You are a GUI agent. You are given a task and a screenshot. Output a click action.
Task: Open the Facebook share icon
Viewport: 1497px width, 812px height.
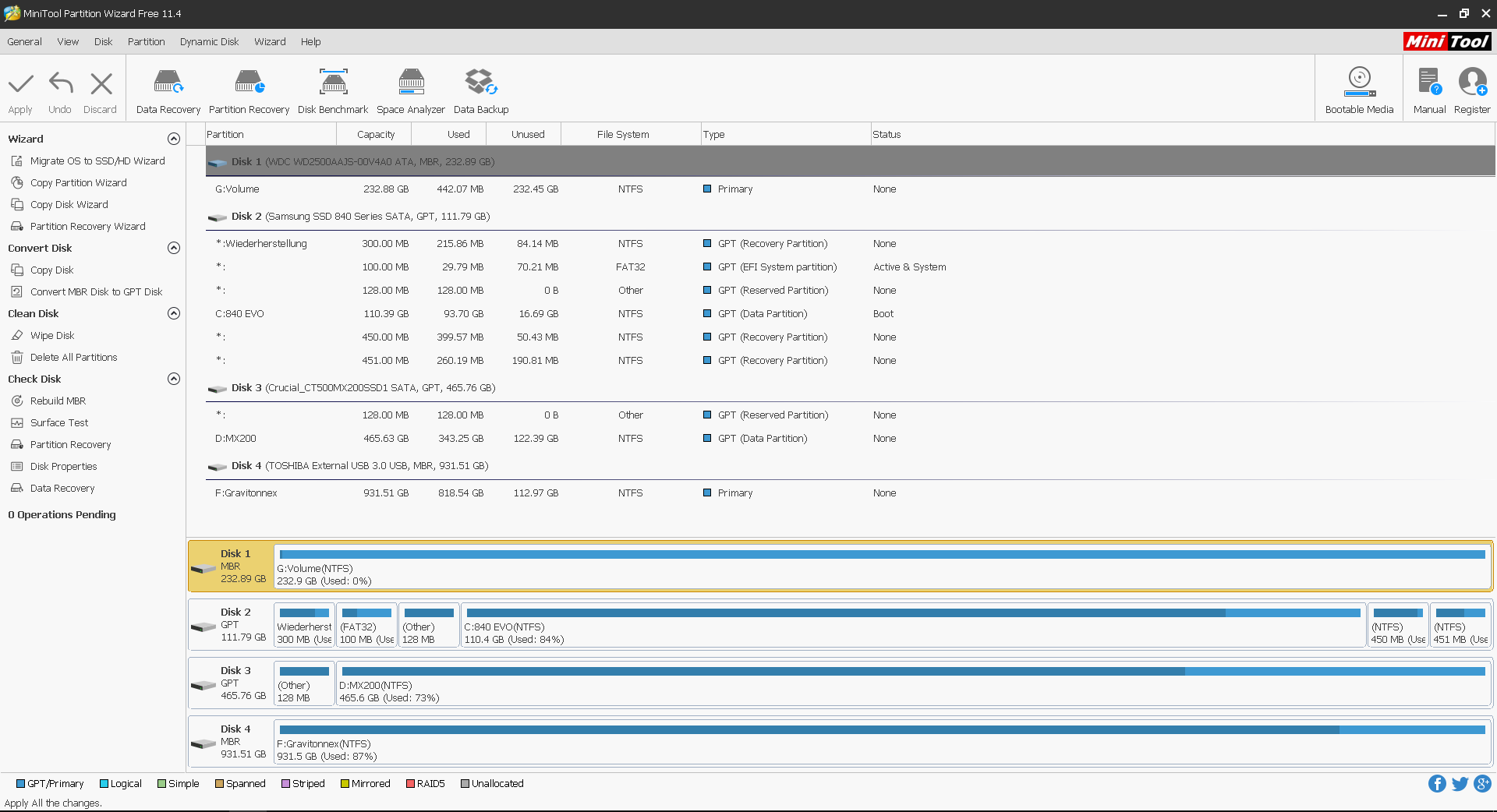point(1437,784)
